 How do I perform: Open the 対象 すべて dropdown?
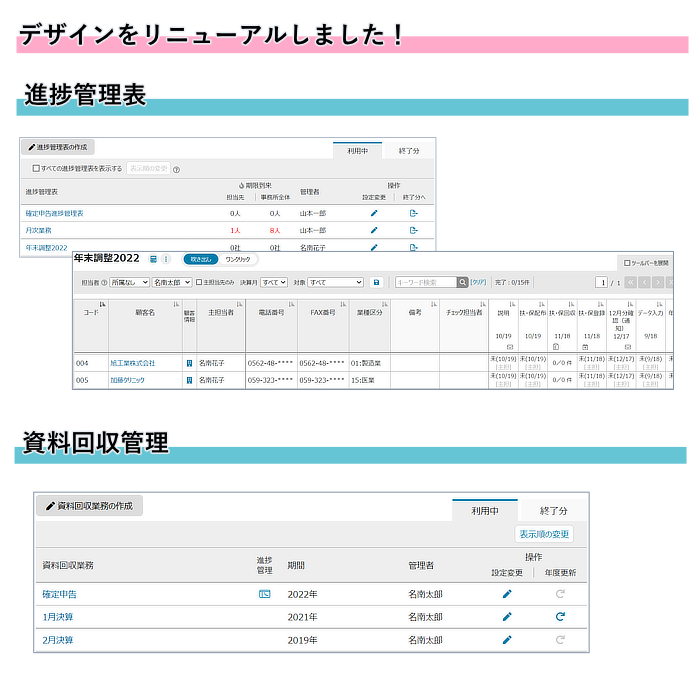(x=335, y=283)
